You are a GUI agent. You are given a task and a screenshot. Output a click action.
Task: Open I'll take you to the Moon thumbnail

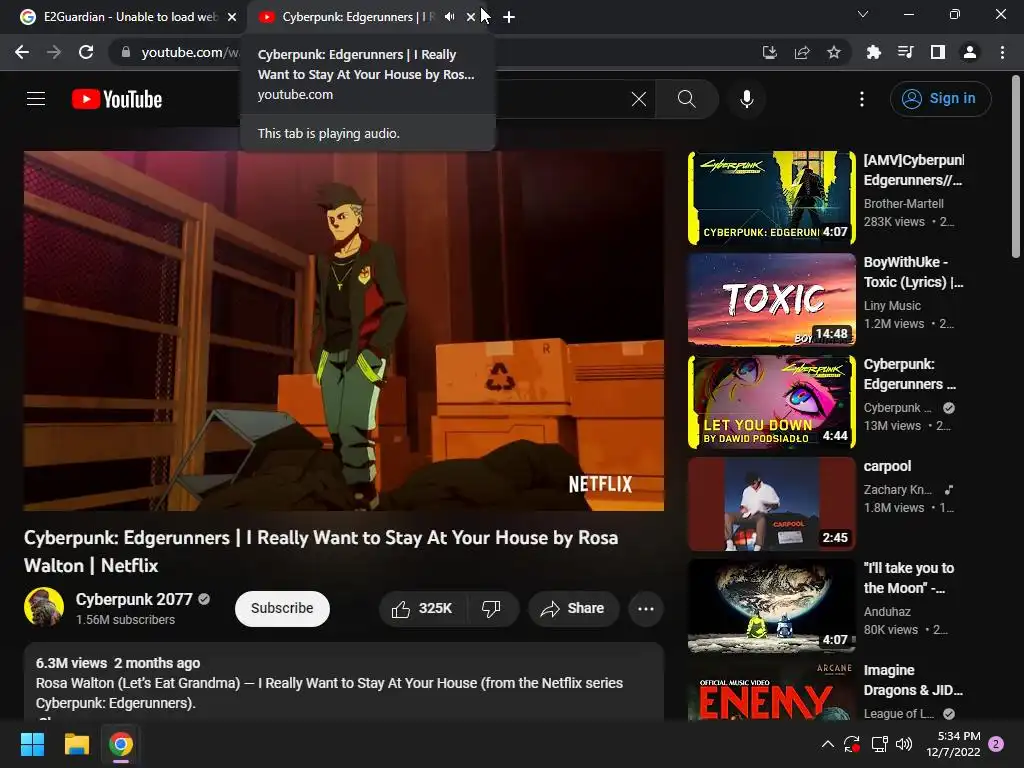pos(772,605)
